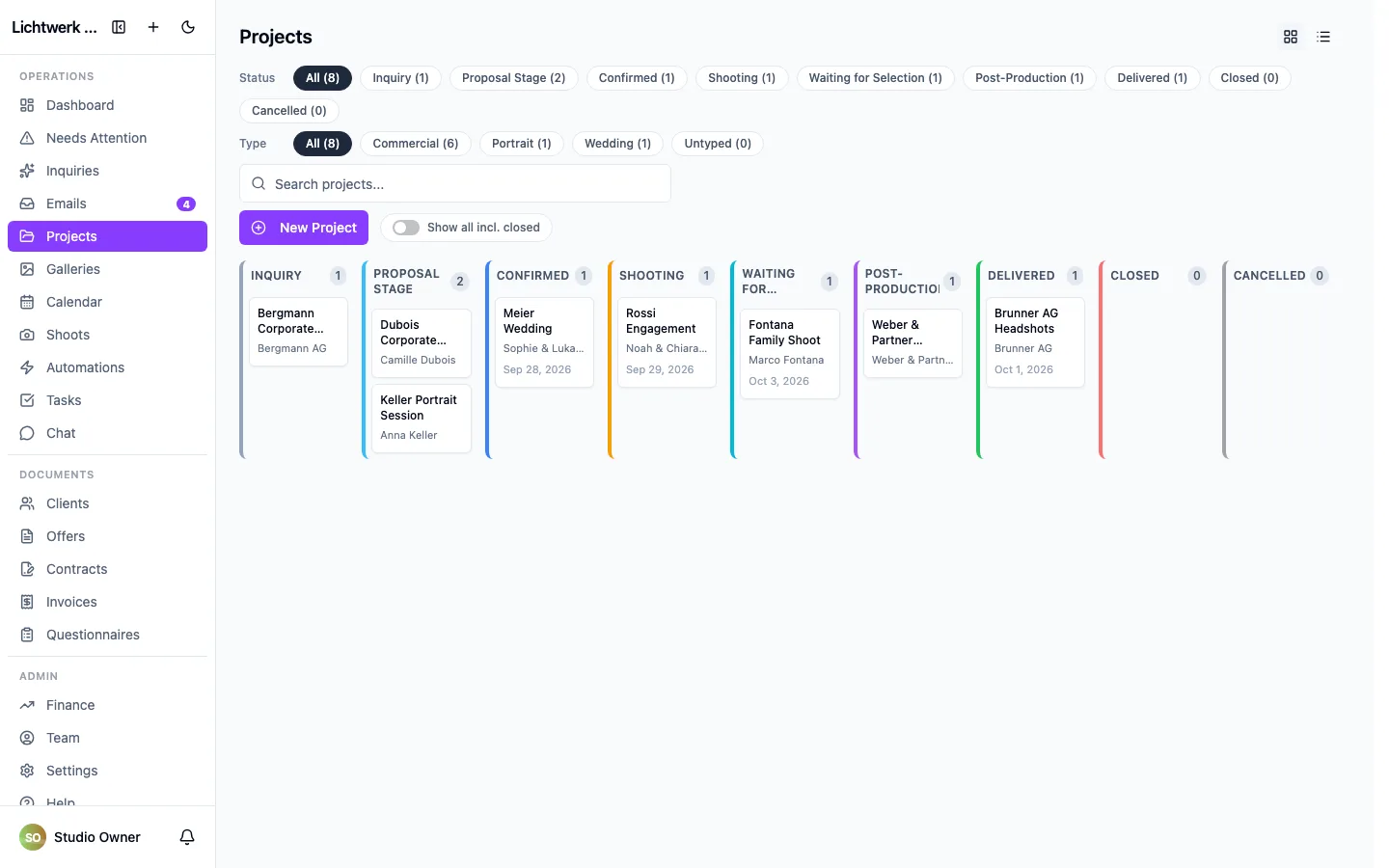Open Keller Portrait Session card
Viewport: 1389px width, 868px height.
pos(422,419)
